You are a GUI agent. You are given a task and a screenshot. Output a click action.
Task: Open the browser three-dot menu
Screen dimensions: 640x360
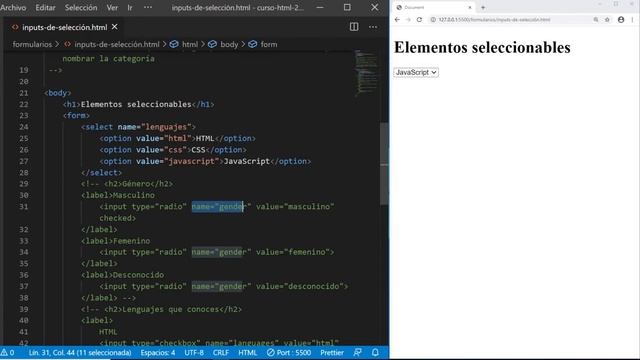tap(632, 20)
